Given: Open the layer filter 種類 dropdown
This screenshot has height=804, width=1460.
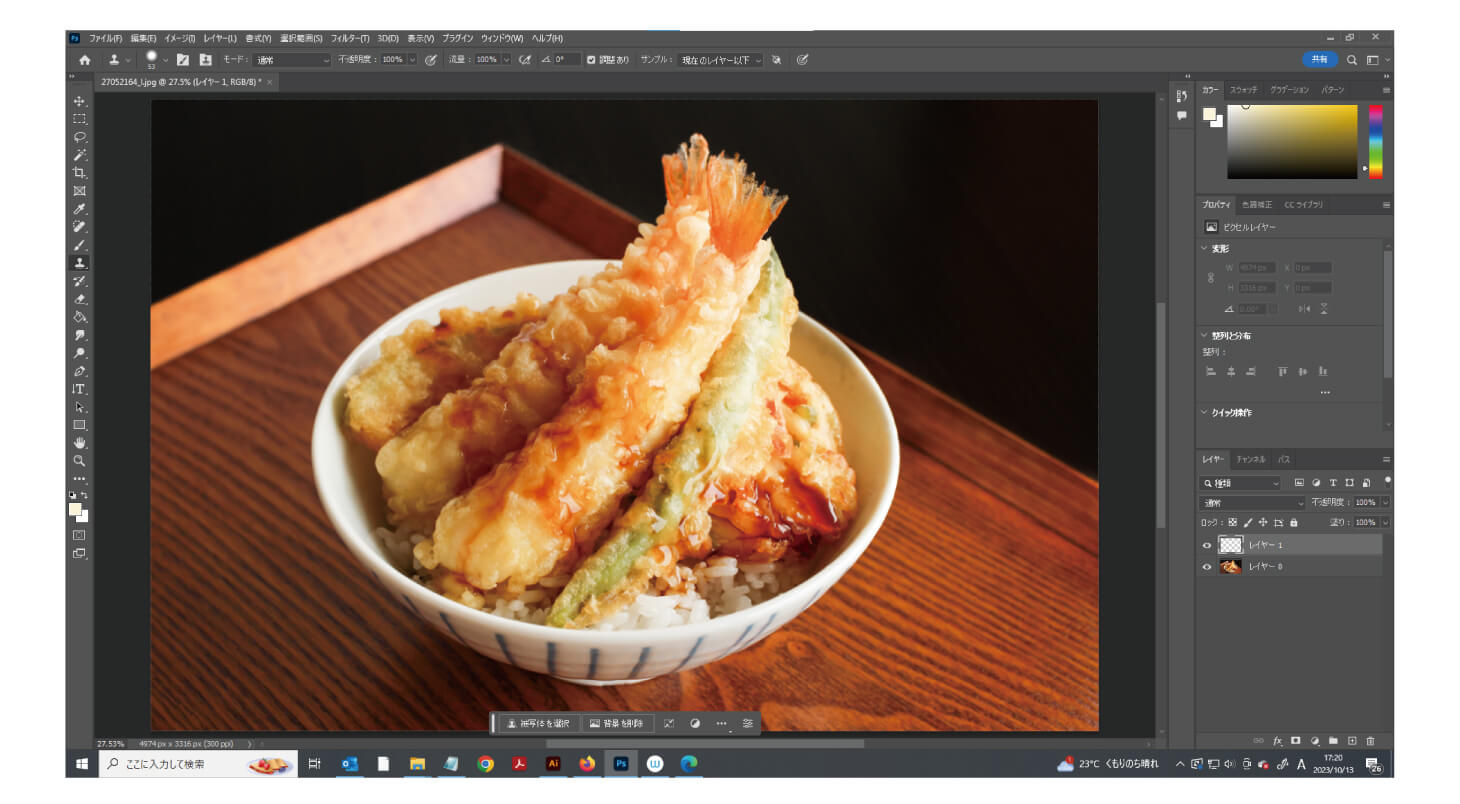Looking at the screenshot, I should [1241, 483].
